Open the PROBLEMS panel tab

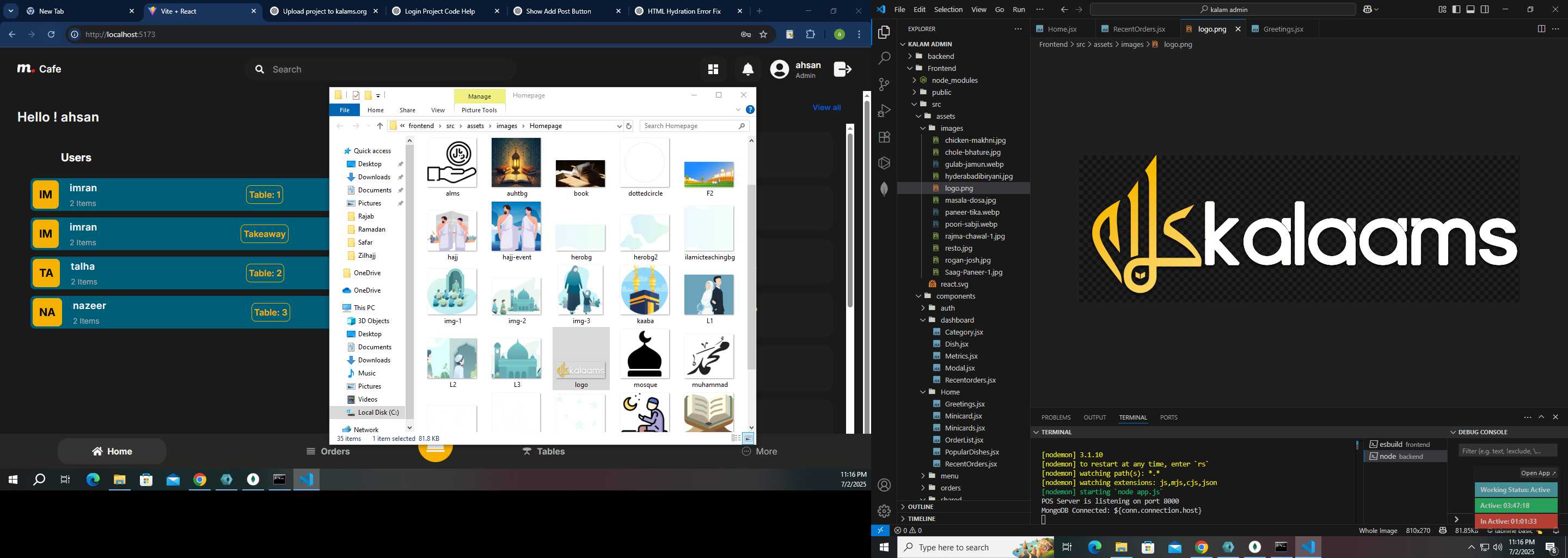click(1056, 418)
